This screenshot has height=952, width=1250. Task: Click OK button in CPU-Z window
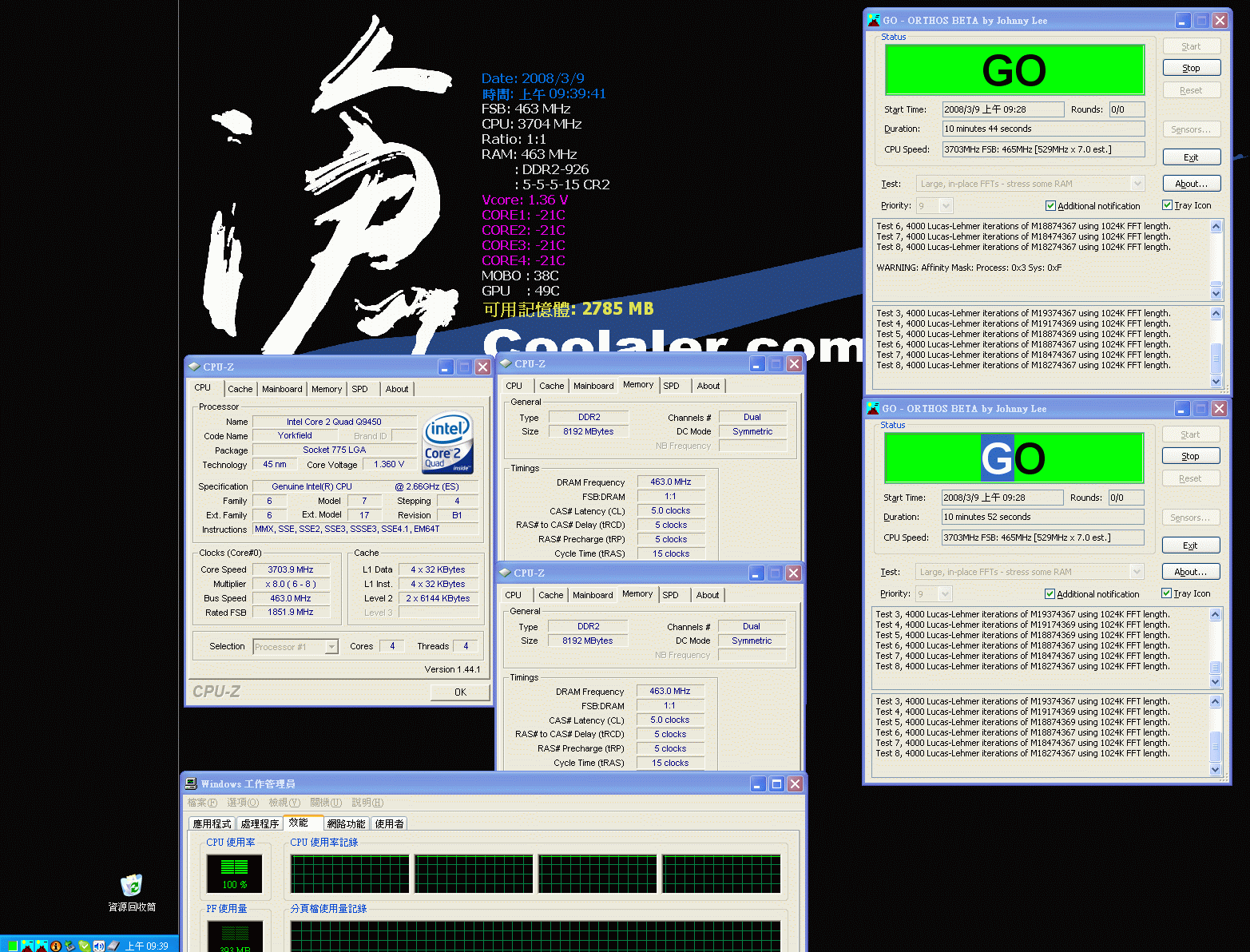(461, 692)
